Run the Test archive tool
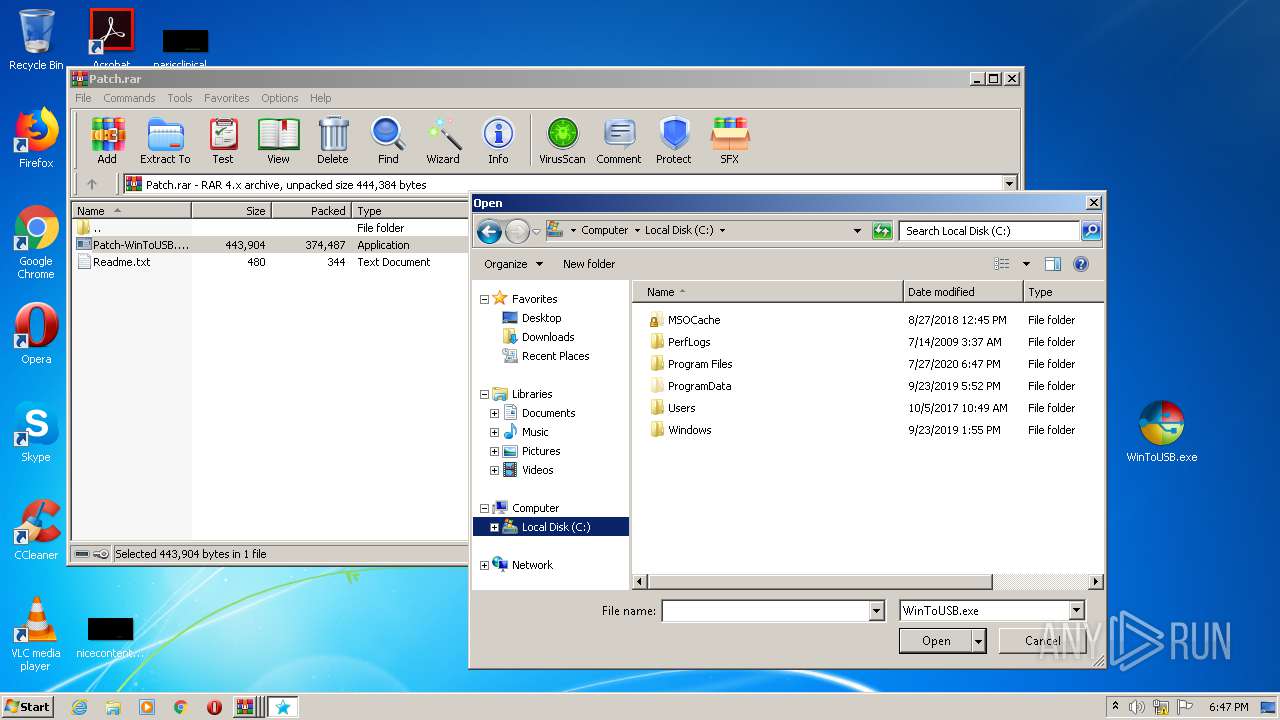Screen dimensions: 1280x720 223,141
